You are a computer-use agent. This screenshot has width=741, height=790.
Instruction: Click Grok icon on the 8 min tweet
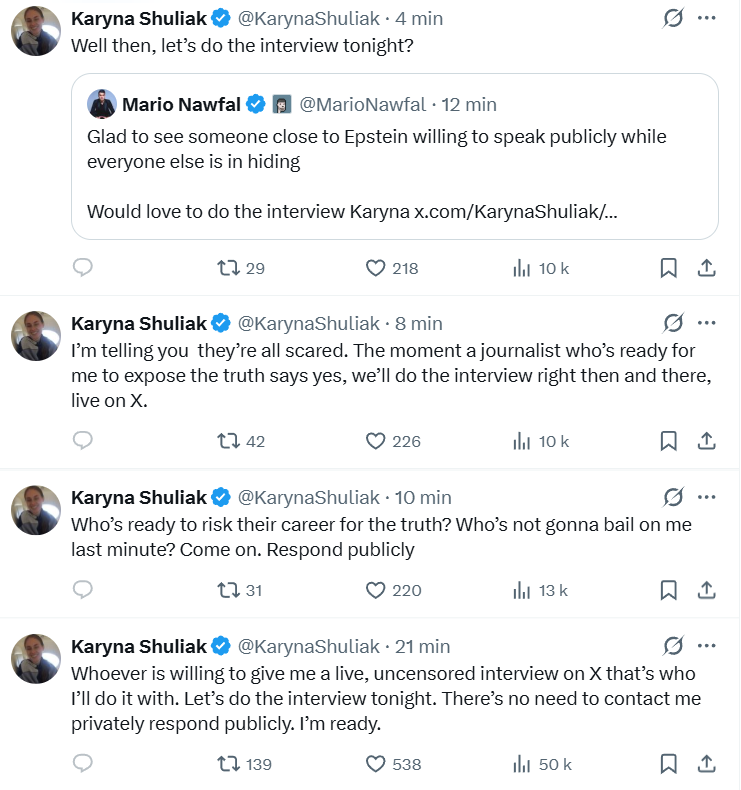pyautogui.click(x=673, y=323)
